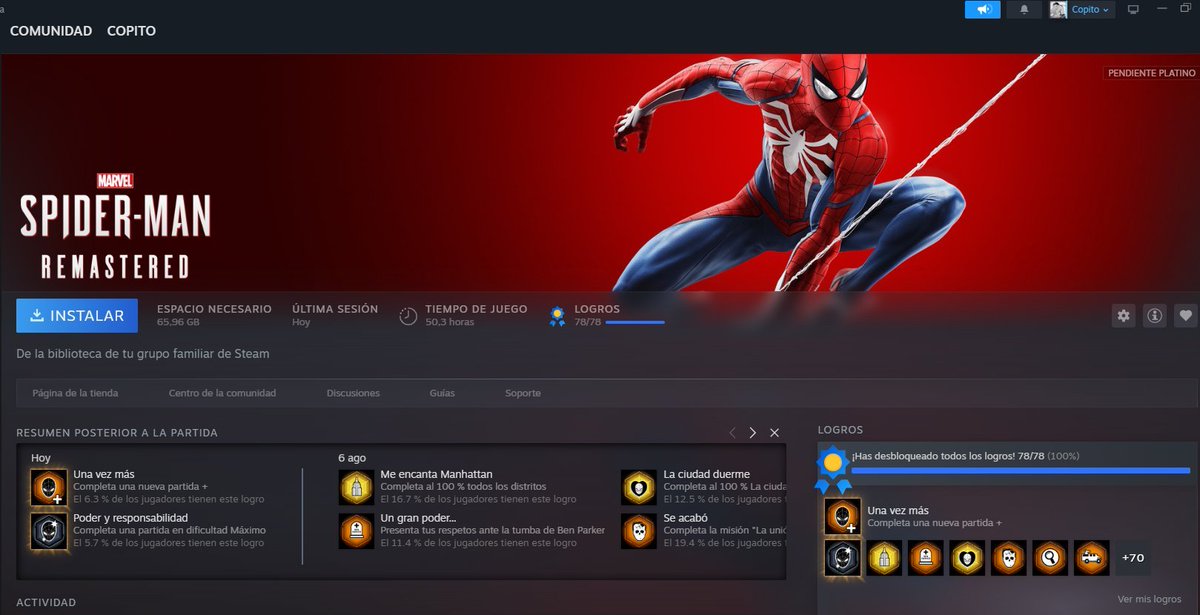This screenshot has height=615, width=1200.
Task: Click the car achievement icon in LOGROS row
Action: click(x=1092, y=558)
